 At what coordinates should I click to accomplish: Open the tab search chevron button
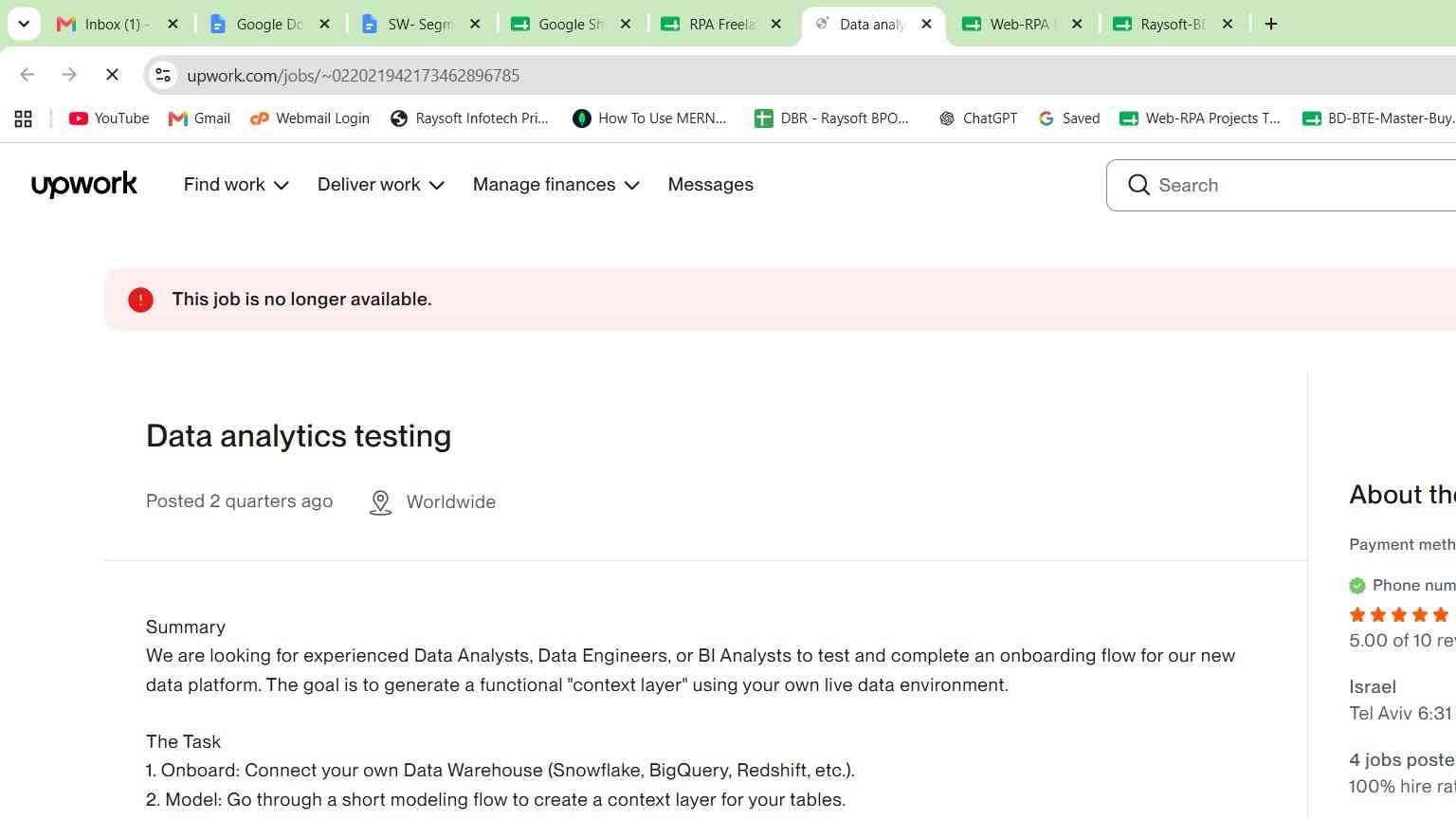[24, 24]
